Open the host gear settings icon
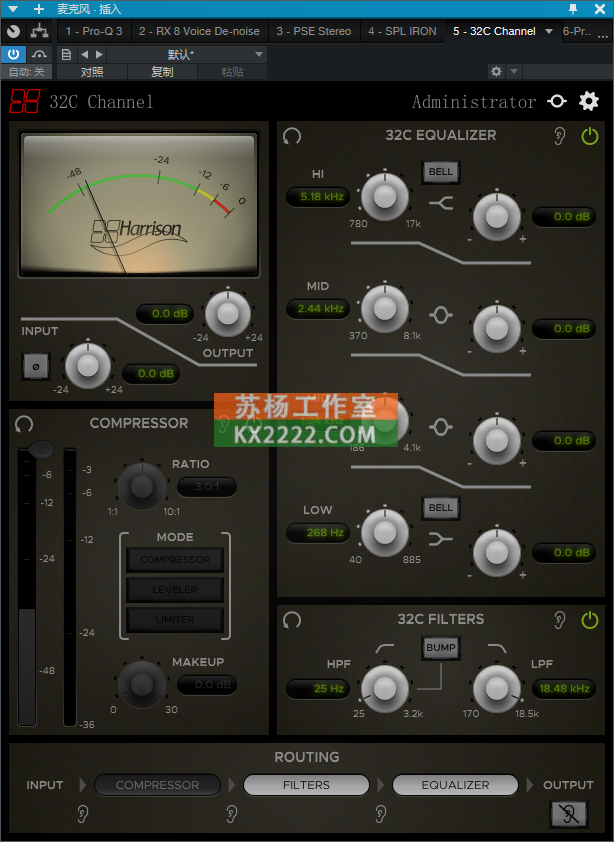 (x=496, y=71)
